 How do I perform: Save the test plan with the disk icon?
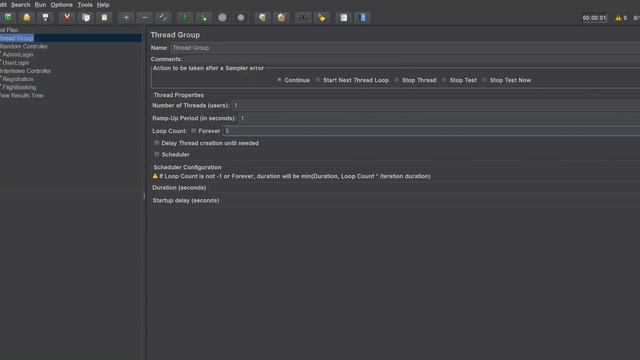click(45, 18)
